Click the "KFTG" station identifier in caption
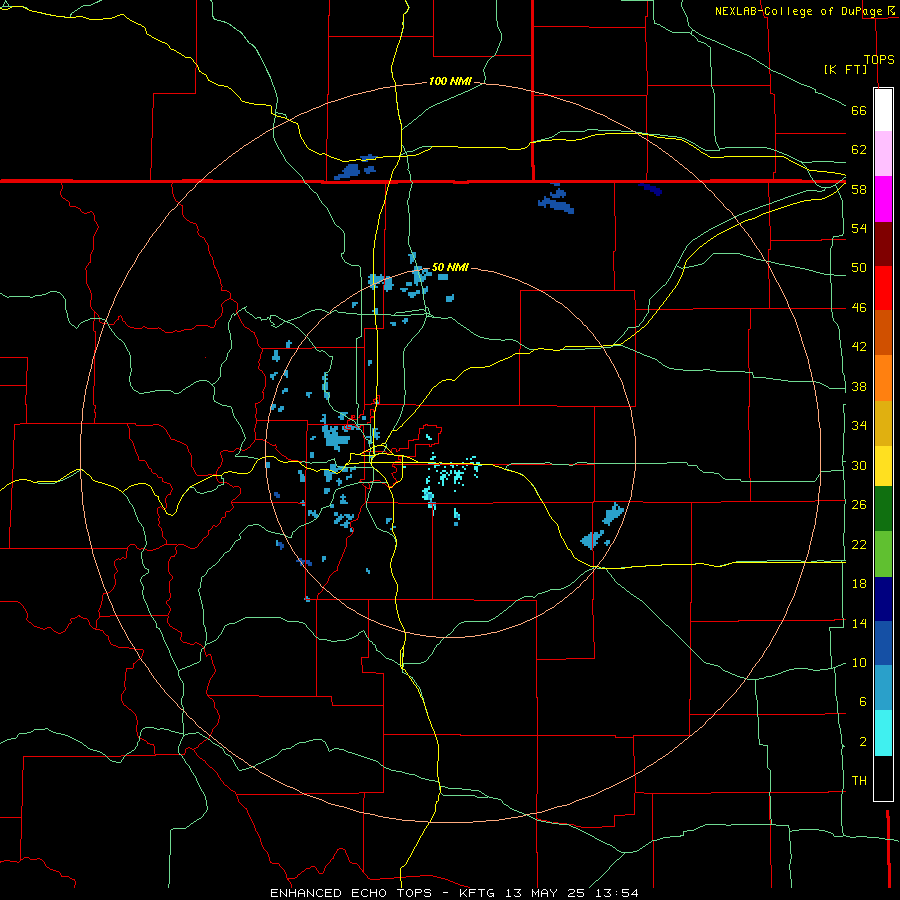The width and height of the screenshot is (900, 900). tap(478, 893)
